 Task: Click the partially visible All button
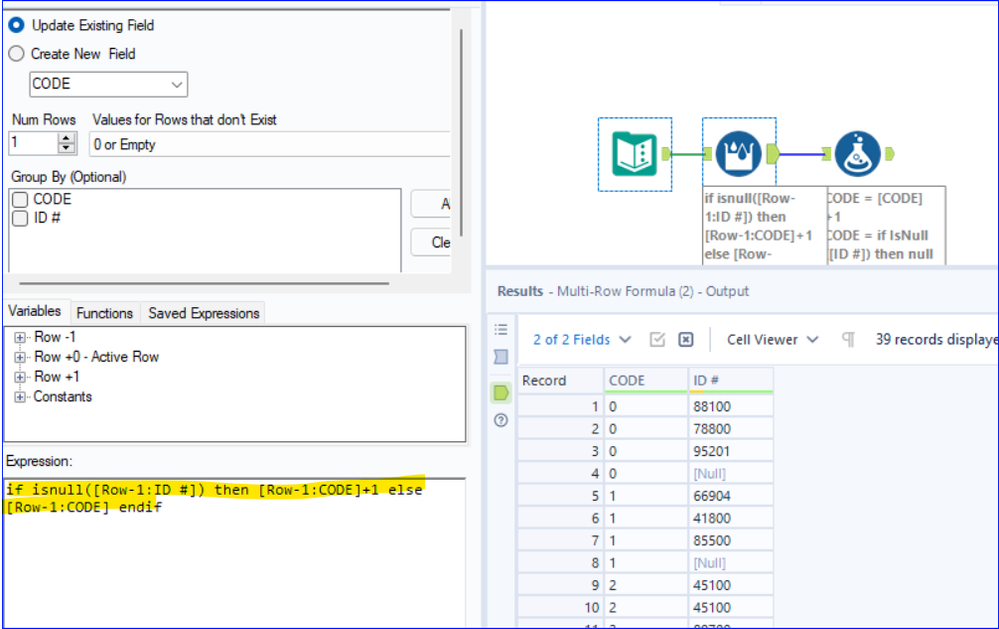point(431,204)
